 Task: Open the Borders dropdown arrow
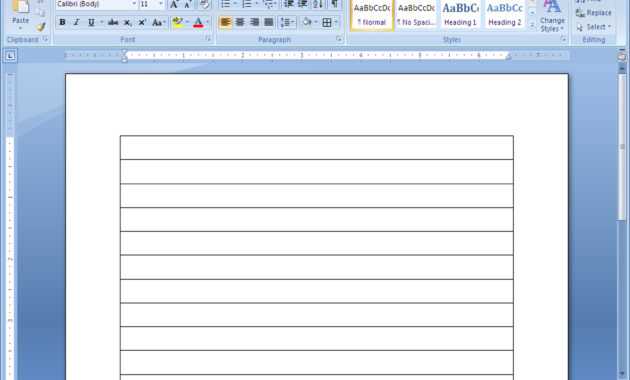pyautogui.click(x=336, y=22)
